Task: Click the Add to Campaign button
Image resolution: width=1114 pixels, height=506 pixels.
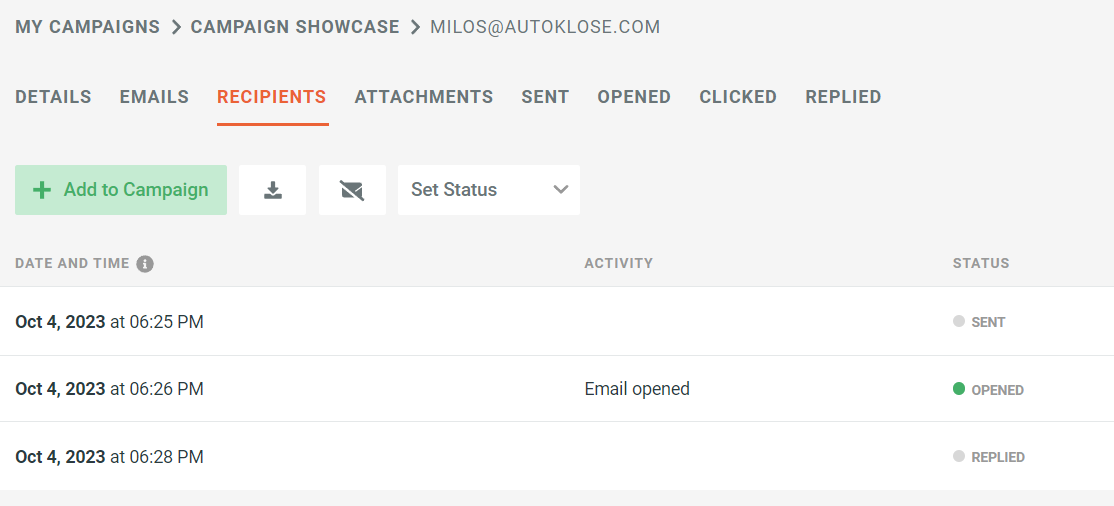Action: click(121, 190)
